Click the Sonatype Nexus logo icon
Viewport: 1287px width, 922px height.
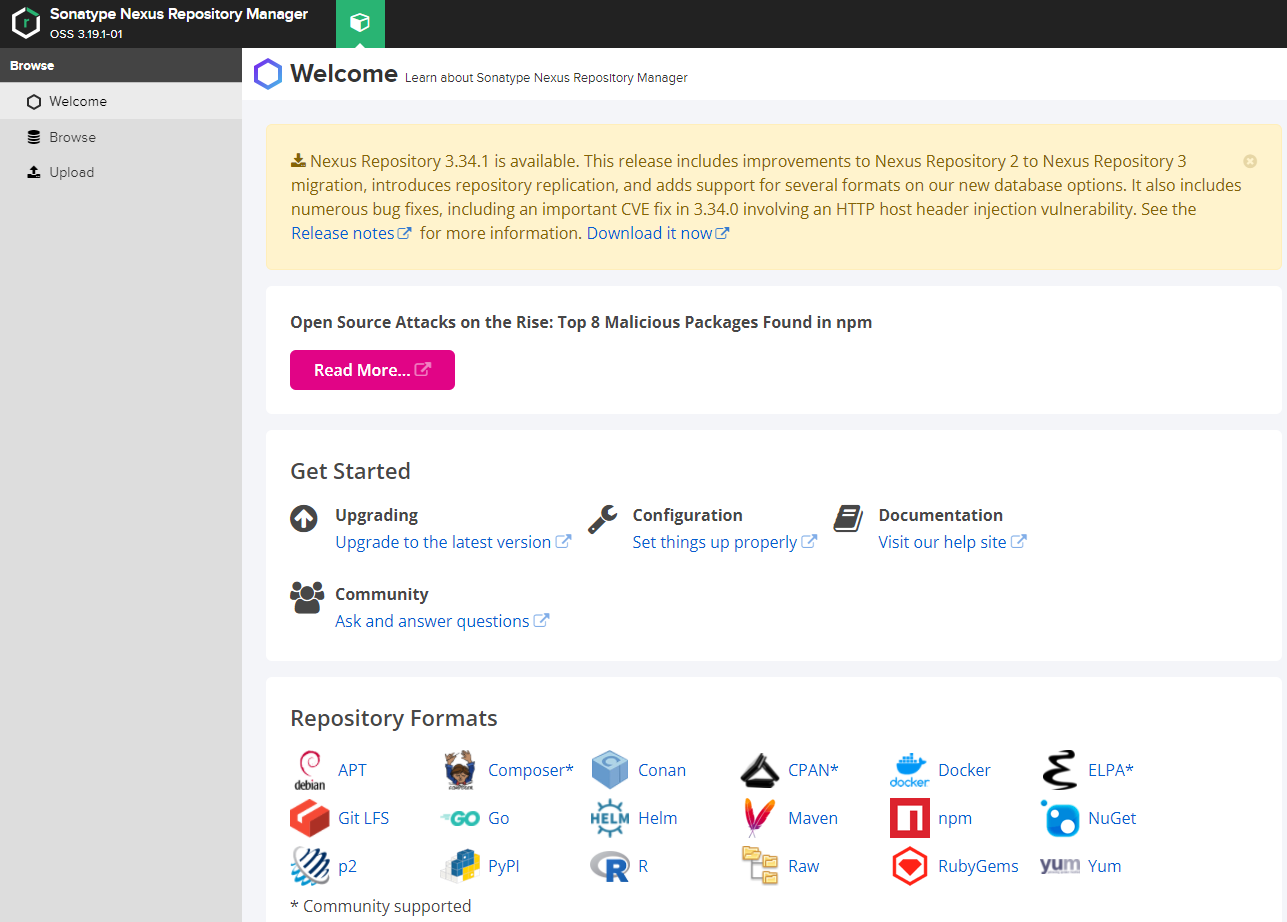26,23
